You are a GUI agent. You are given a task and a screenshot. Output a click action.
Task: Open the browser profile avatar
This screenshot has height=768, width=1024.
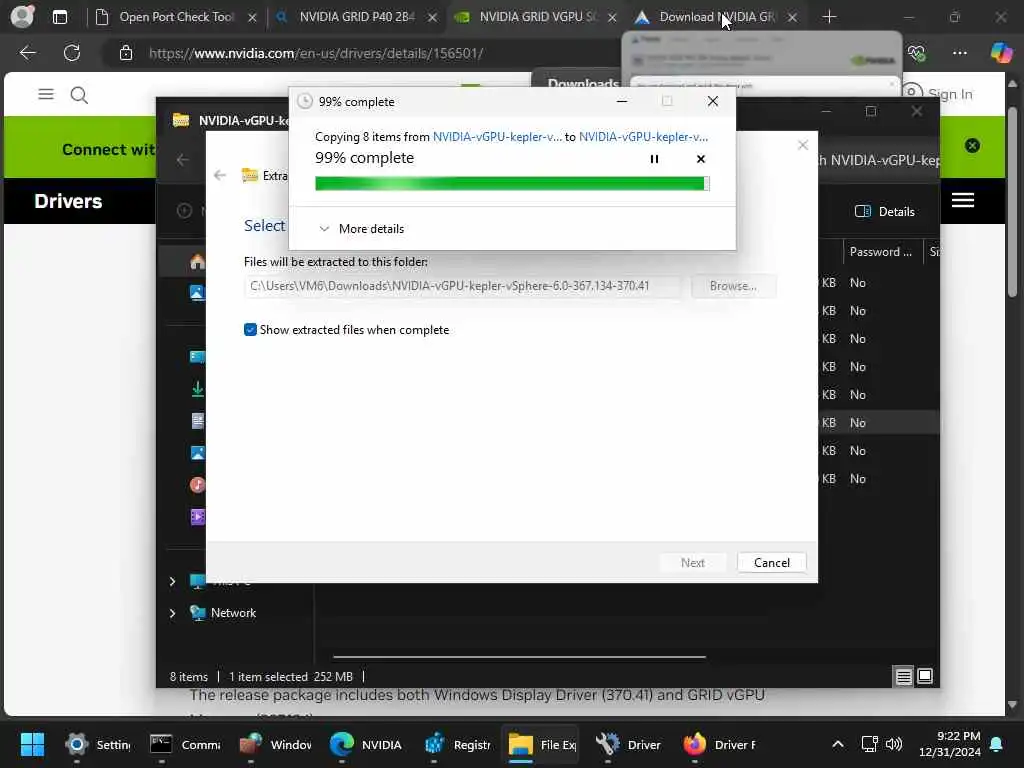point(22,16)
